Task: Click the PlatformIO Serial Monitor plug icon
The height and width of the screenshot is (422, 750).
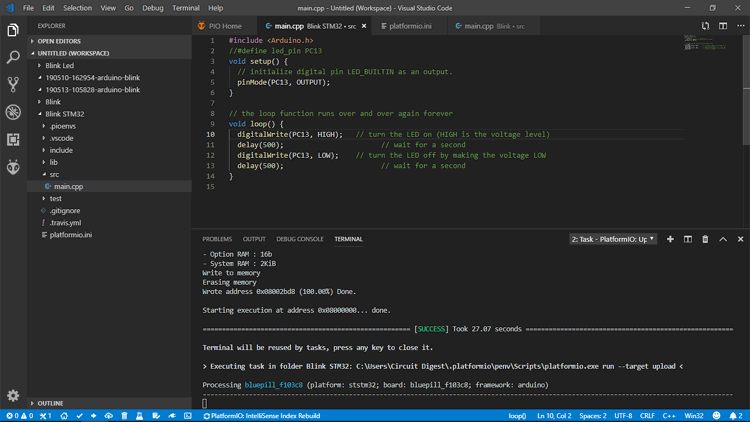Action: [172, 416]
